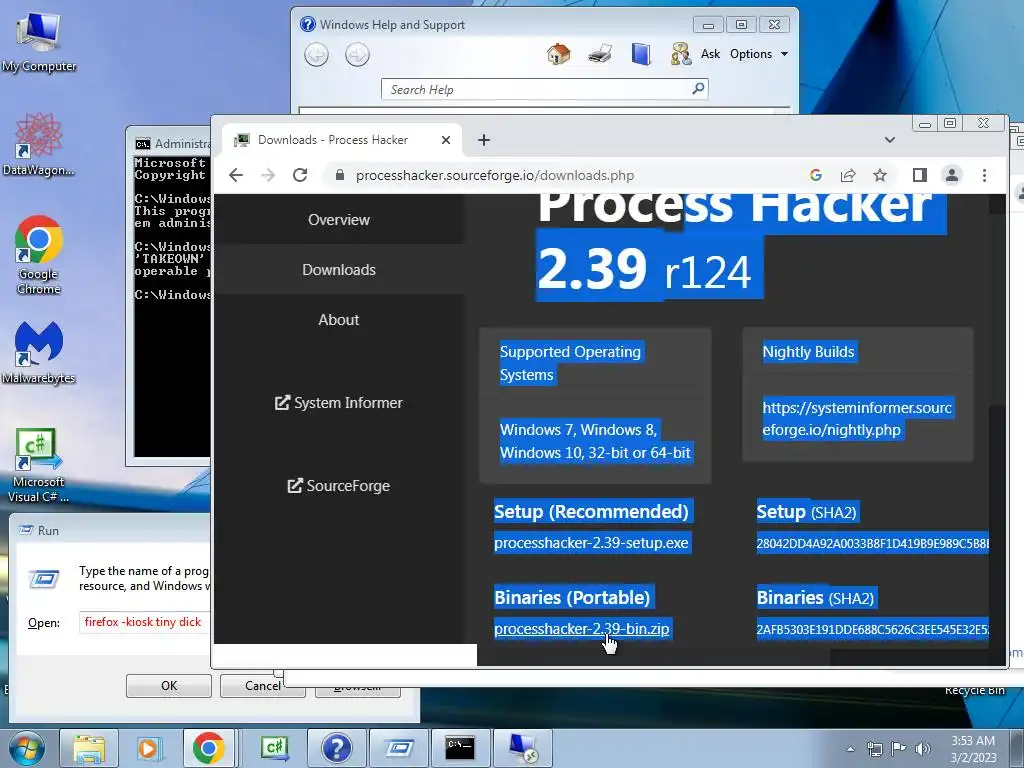Open a new Chrome tab

[x=484, y=140]
